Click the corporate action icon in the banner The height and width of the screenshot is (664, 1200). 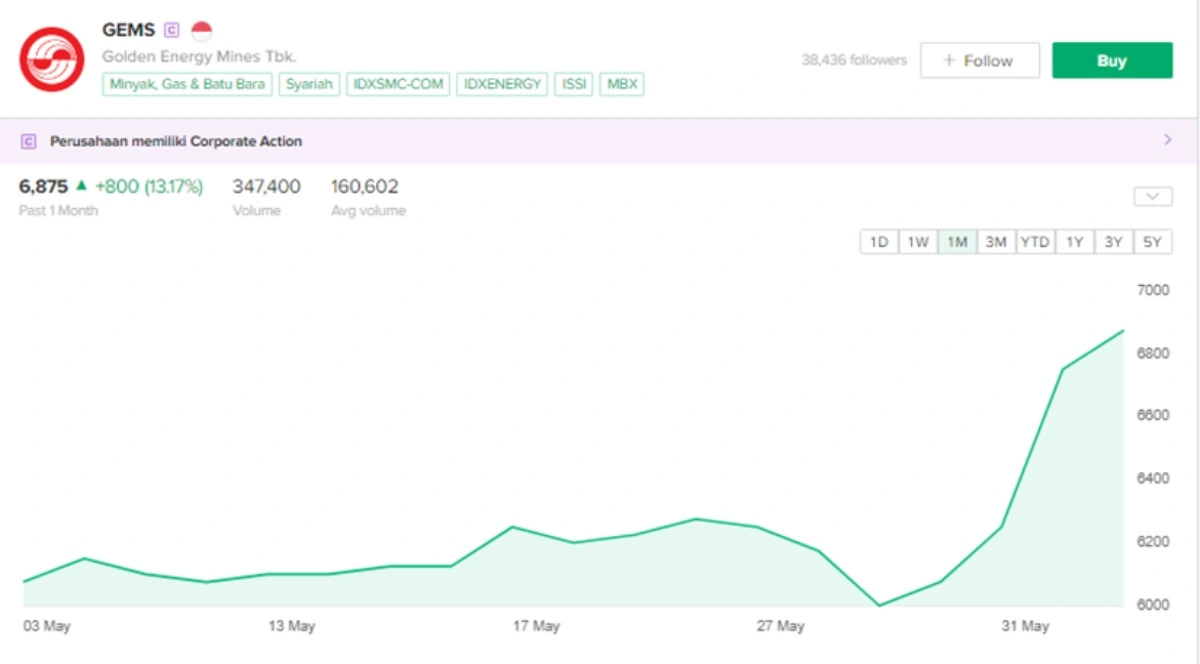(29, 141)
